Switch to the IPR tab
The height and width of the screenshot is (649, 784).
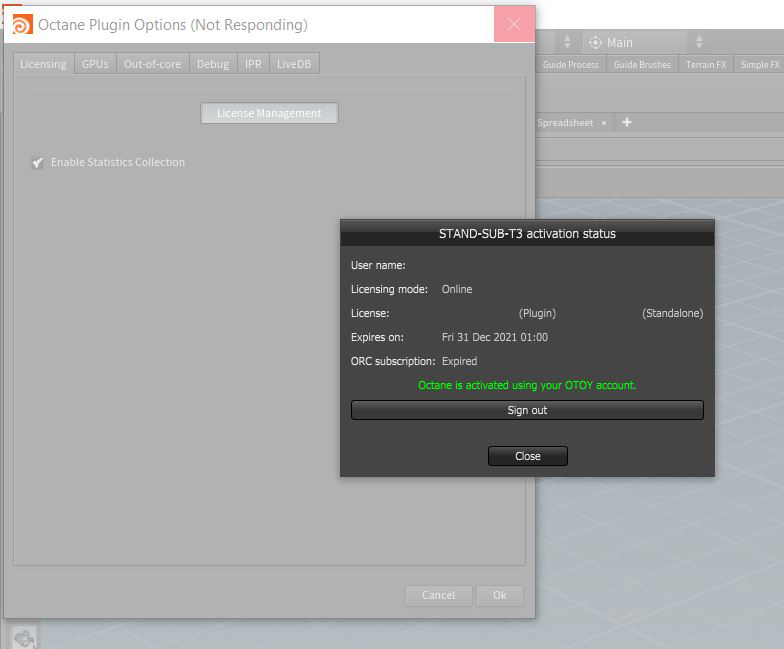tap(254, 64)
